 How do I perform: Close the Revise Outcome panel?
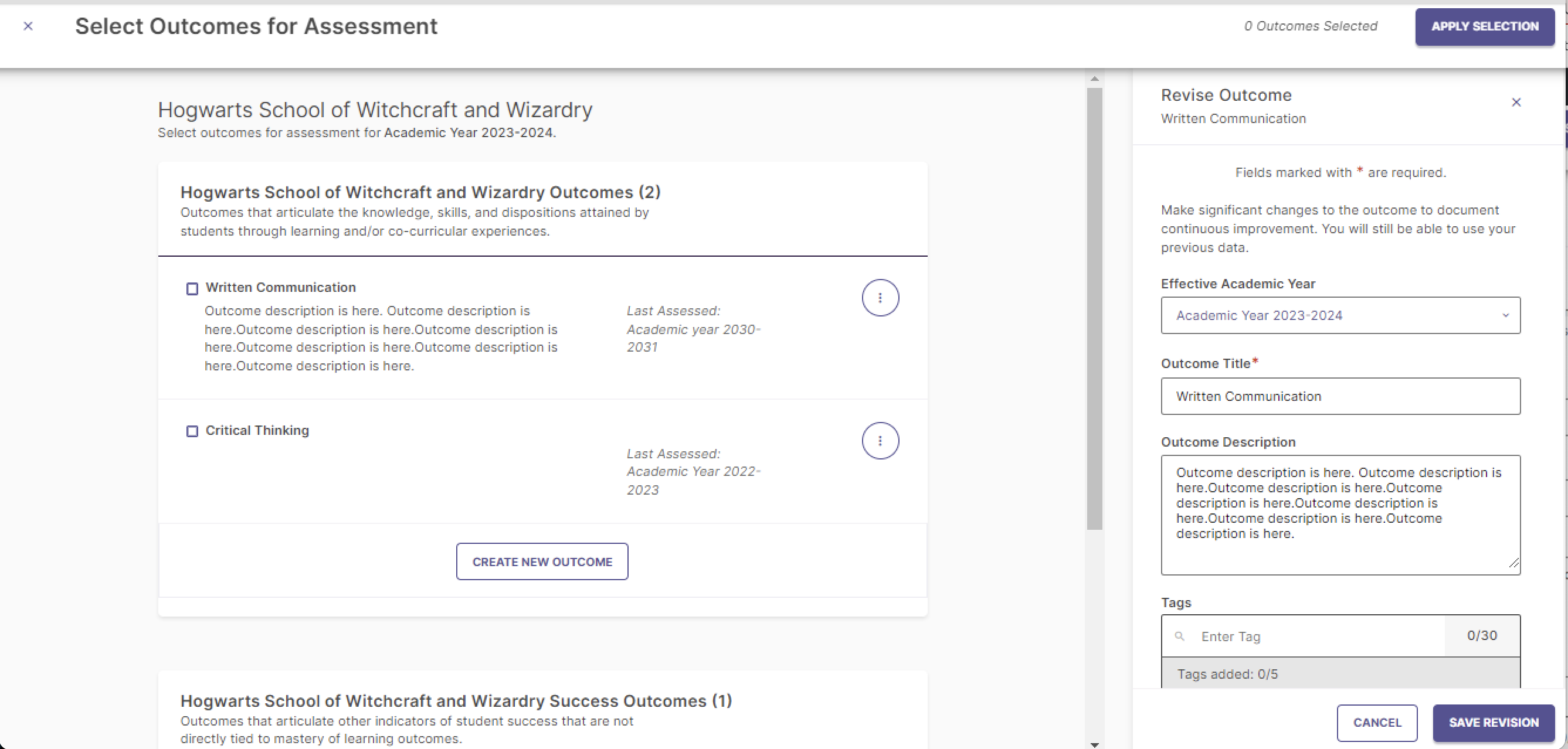pyautogui.click(x=1516, y=102)
